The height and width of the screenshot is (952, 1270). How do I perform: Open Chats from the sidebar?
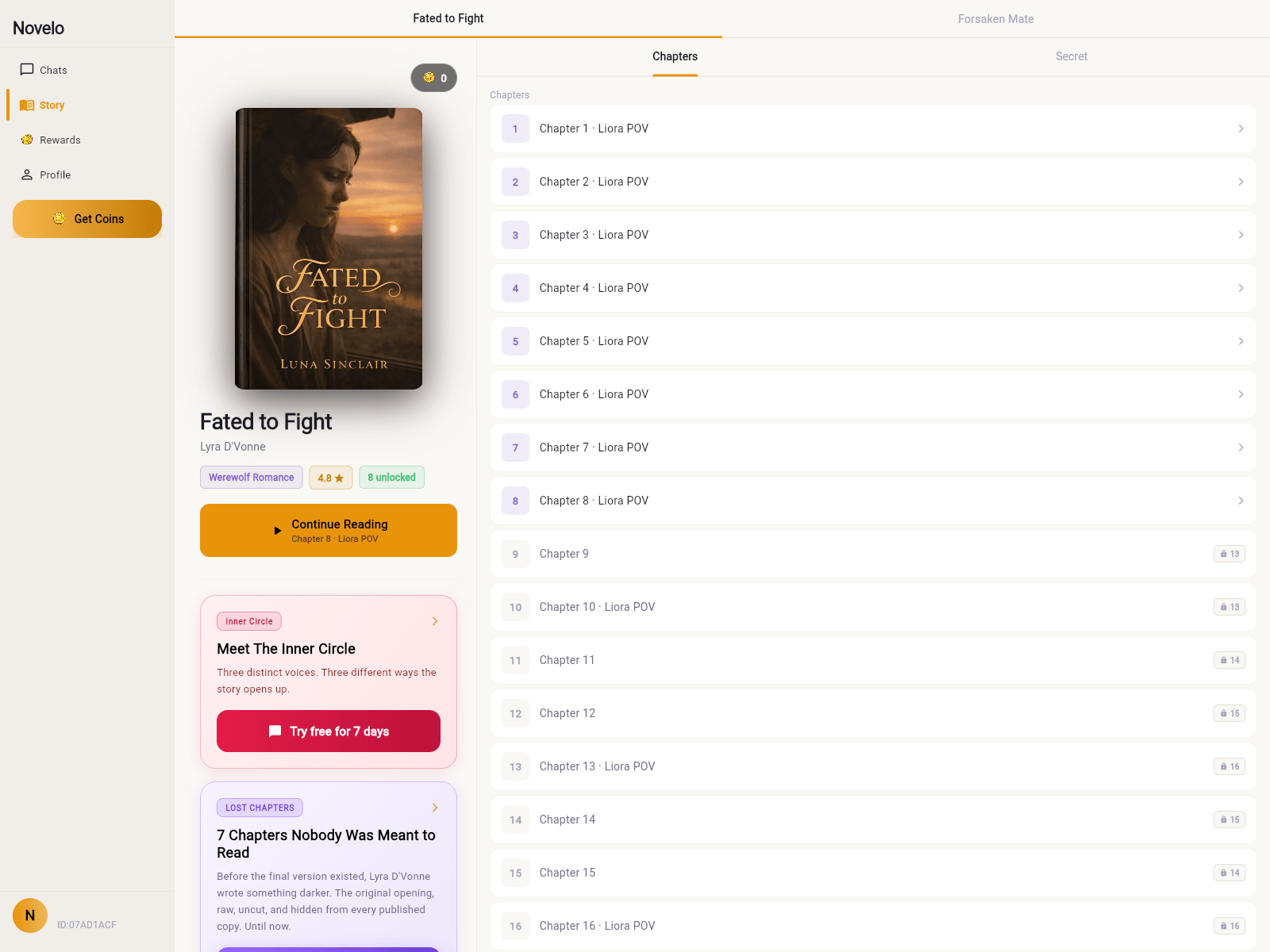coord(87,70)
